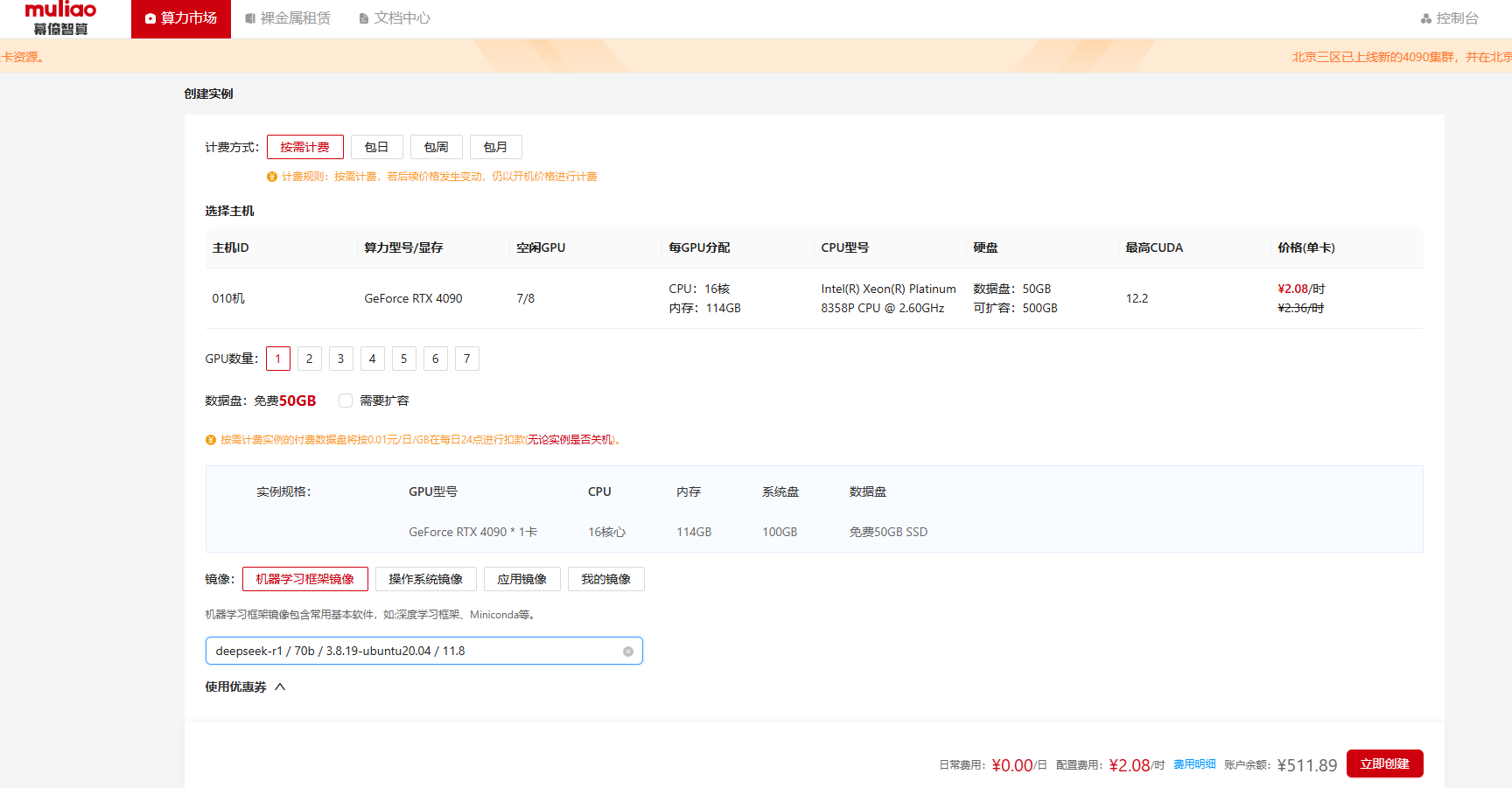
Task: Select 应用镜像 image type
Action: tap(522, 579)
